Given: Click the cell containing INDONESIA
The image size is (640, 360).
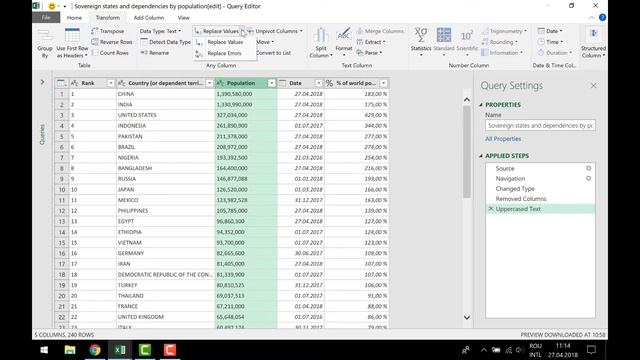Looking at the screenshot, I should click(x=165, y=126).
